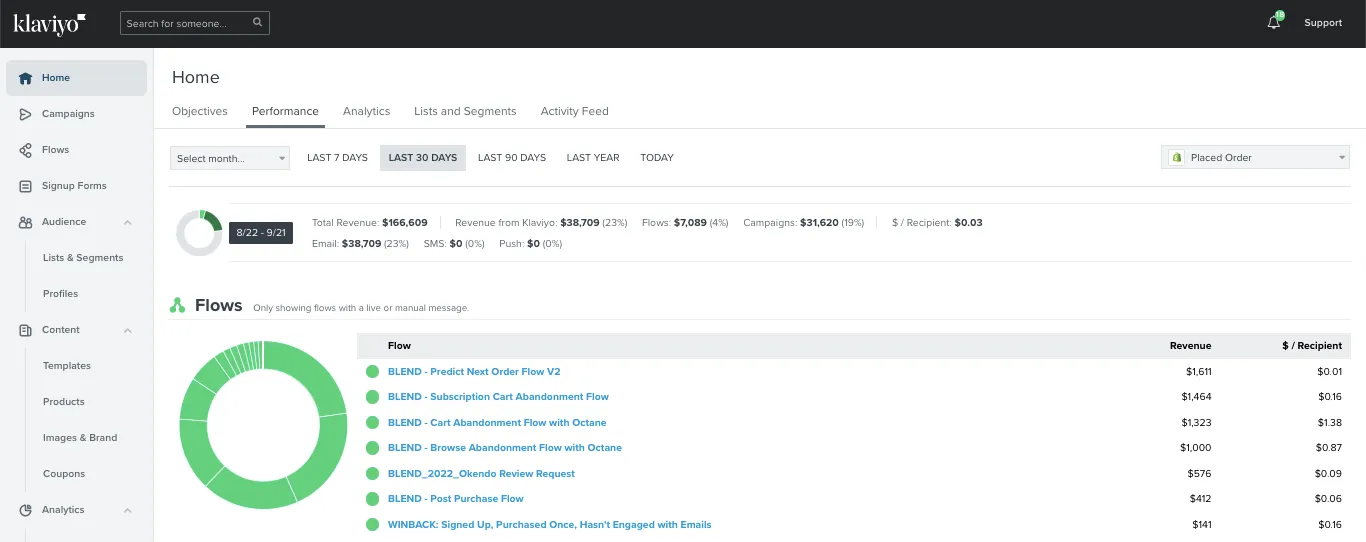Viewport: 1366px width, 542px height.
Task: Open BLEND - Post Purchase Flow
Action: (x=456, y=499)
